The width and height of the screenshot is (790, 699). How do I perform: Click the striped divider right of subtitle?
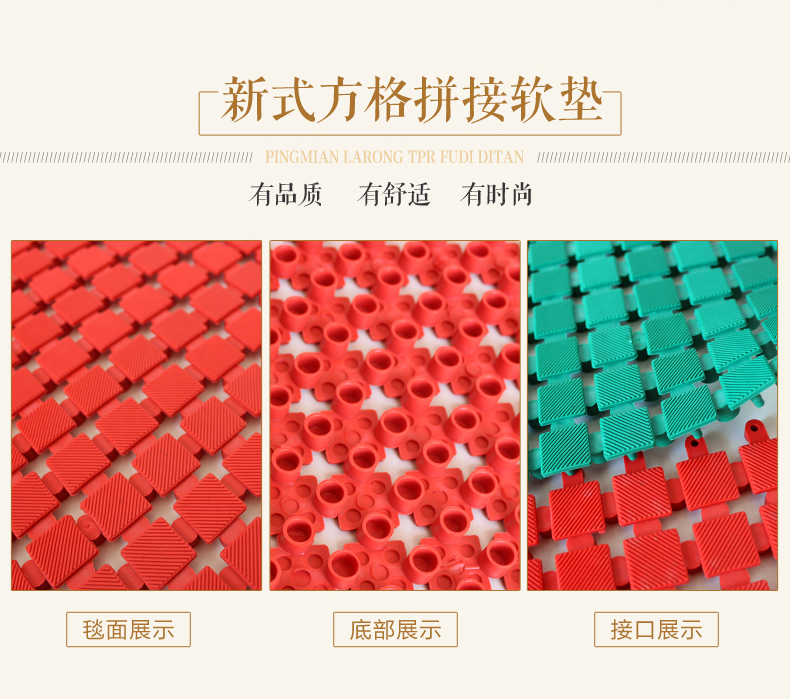click(x=664, y=157)
